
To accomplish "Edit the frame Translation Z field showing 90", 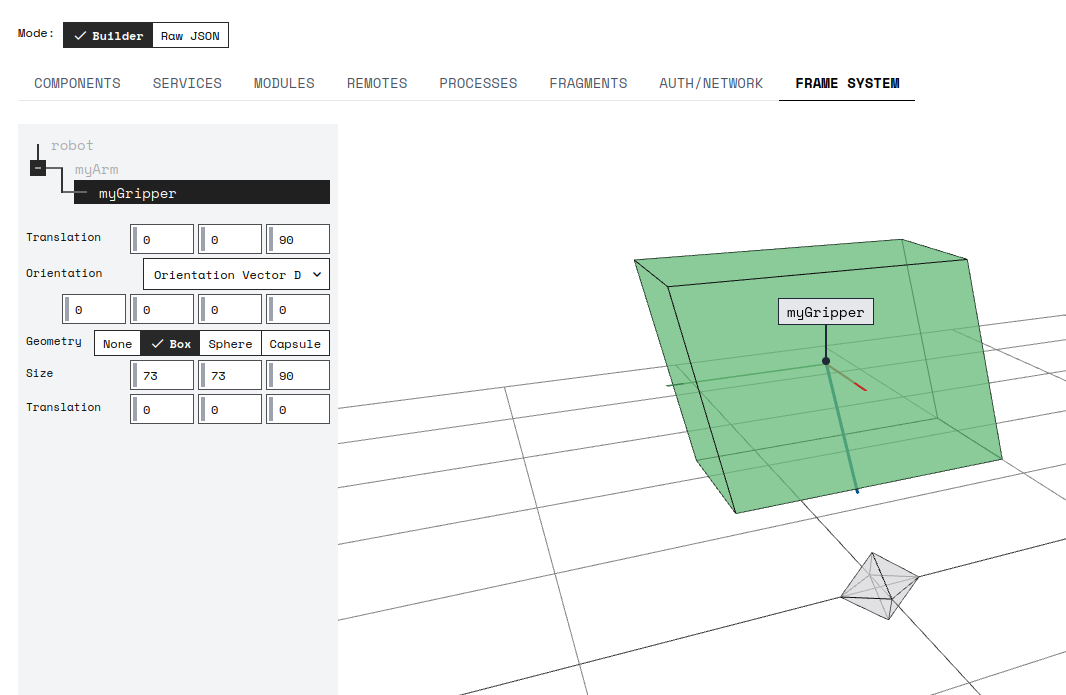I will tap(300, 240).
